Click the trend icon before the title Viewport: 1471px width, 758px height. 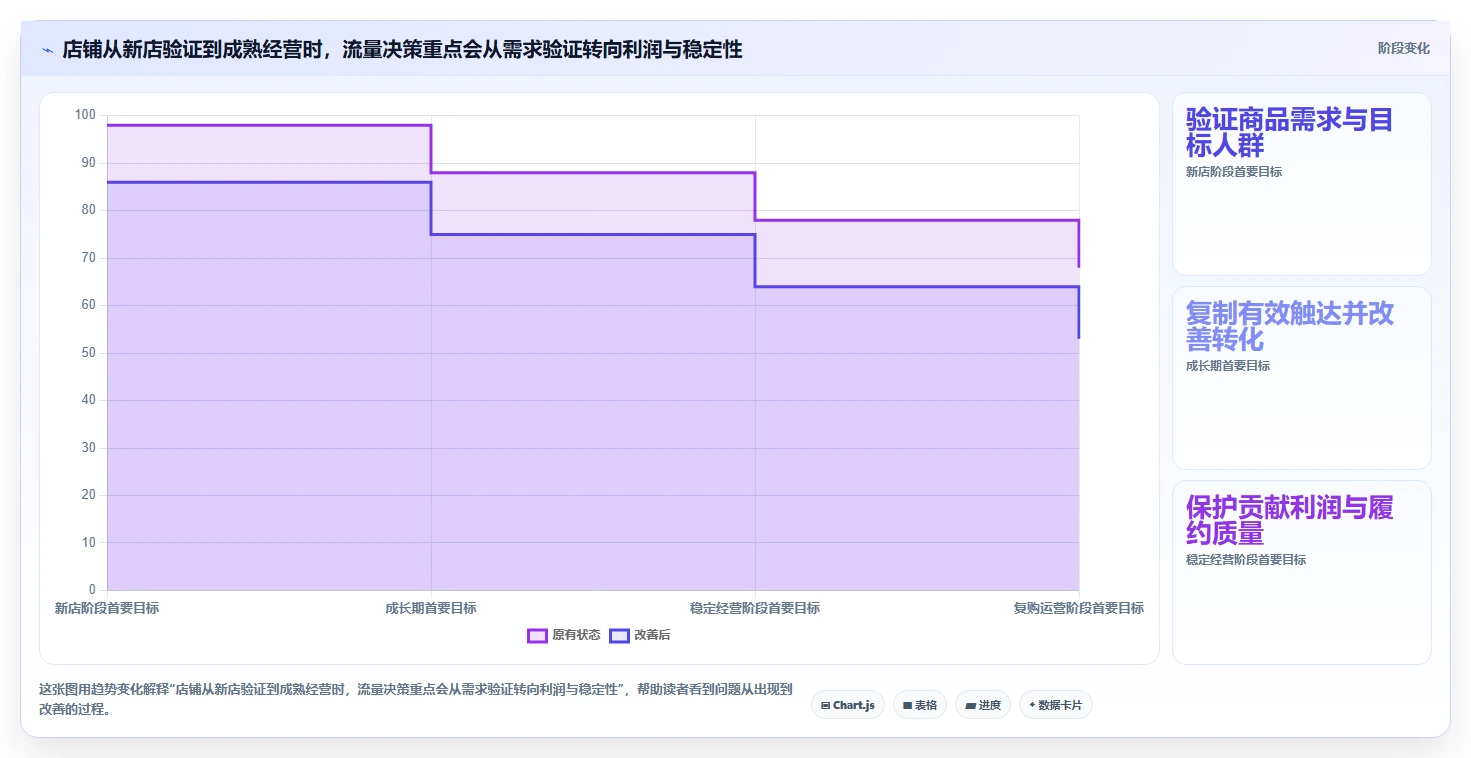coord(47,49)
